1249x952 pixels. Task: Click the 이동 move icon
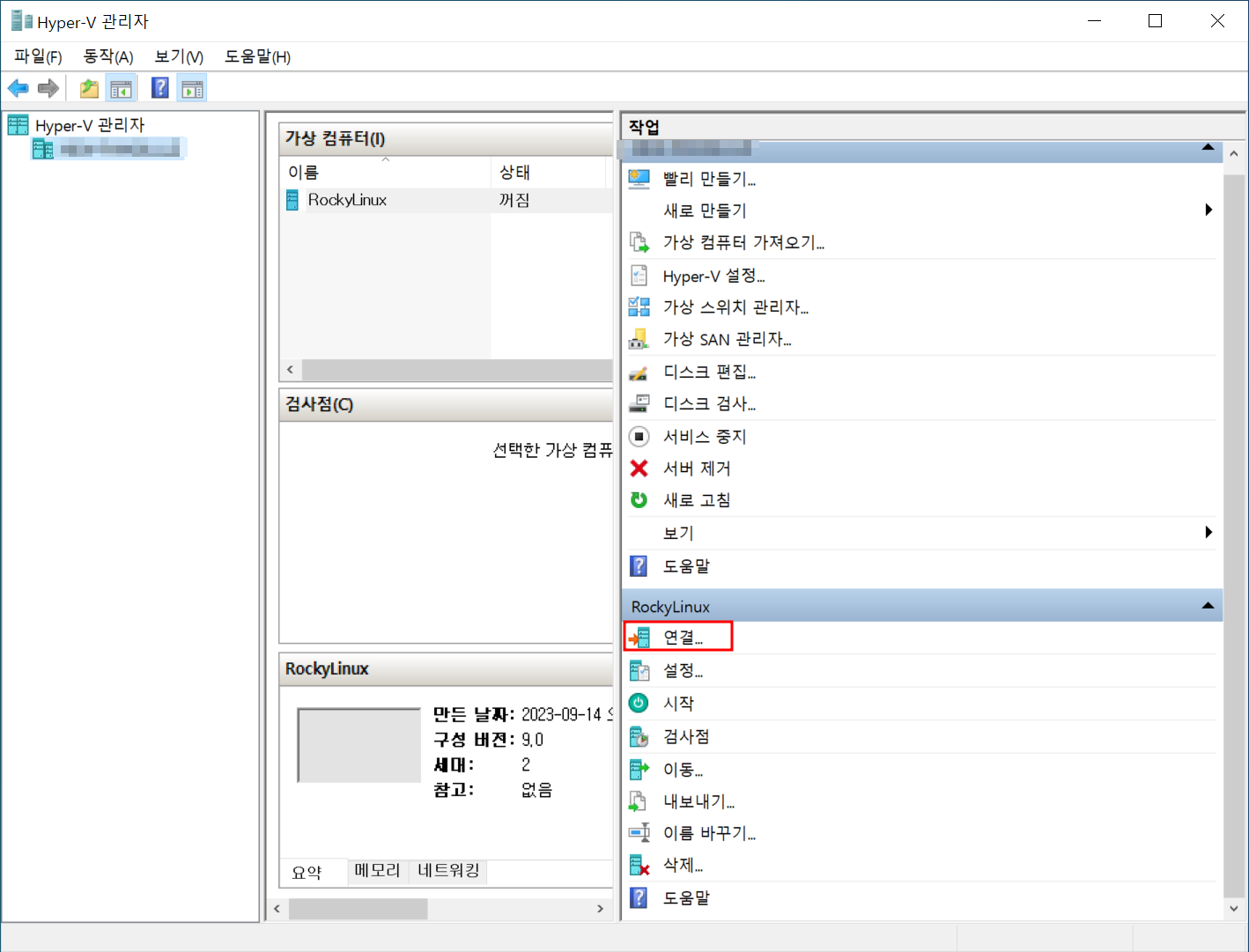point(639,770)
